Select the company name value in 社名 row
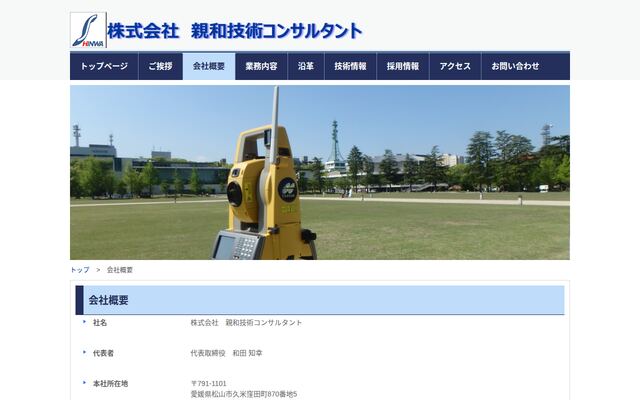The image size is (640, 400). 246,322
